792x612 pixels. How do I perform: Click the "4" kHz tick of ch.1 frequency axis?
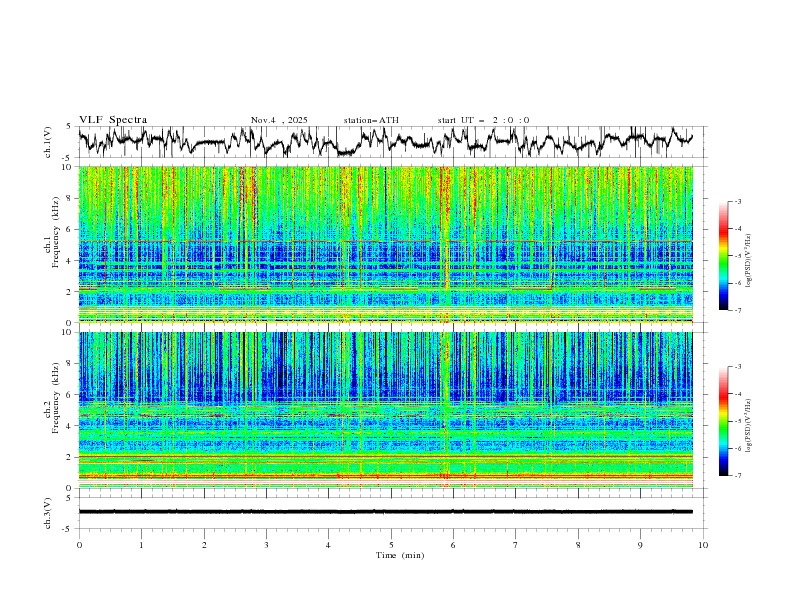pos(71,261)
